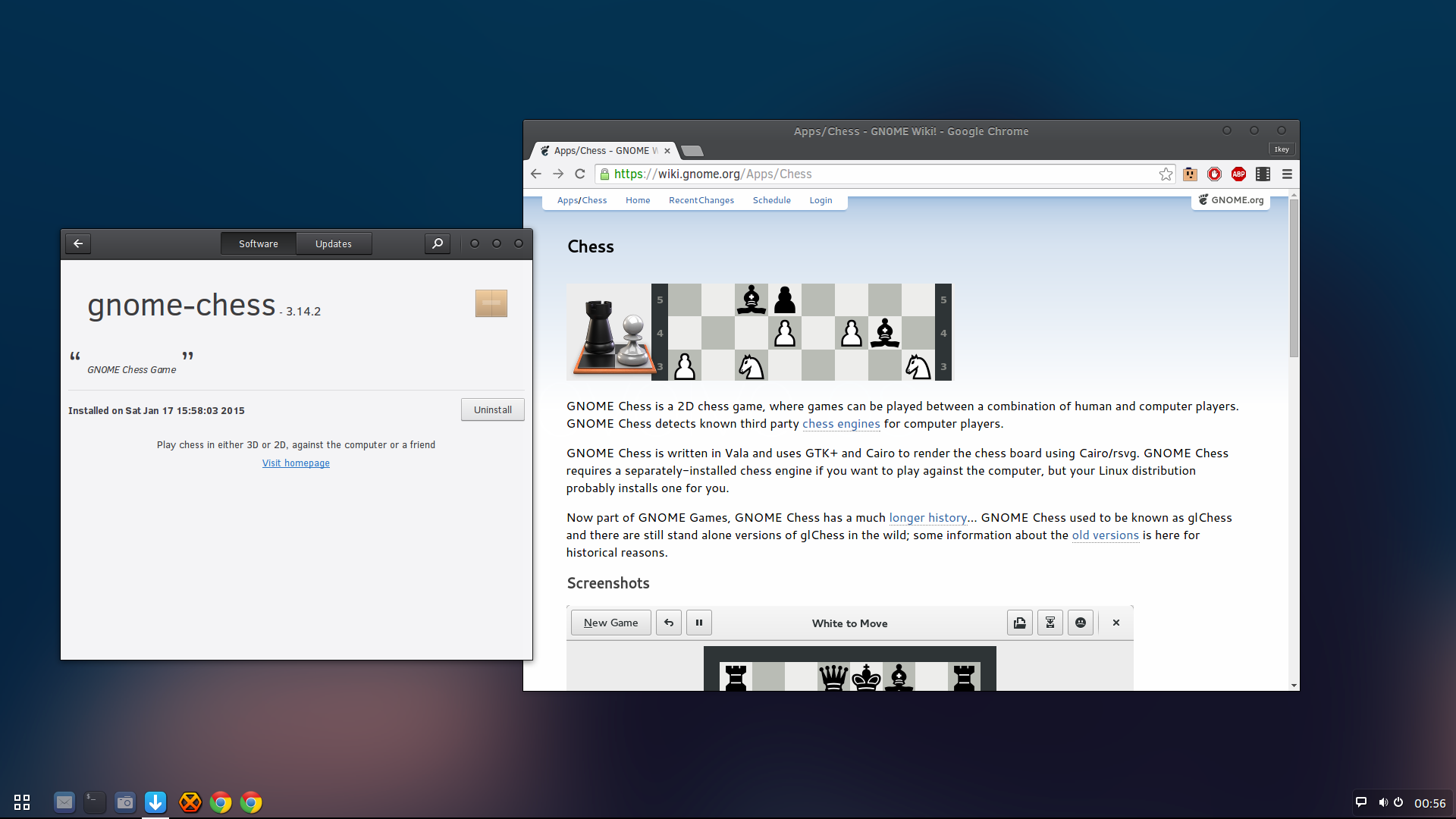Follow the Visit homepage link

296,463
